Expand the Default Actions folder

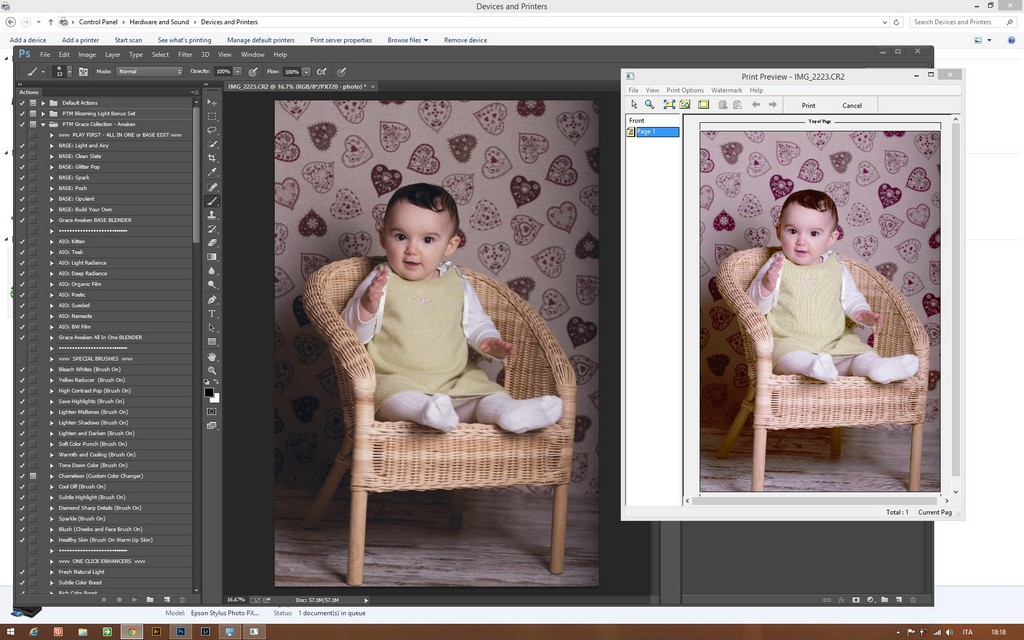tap(44, 103)
